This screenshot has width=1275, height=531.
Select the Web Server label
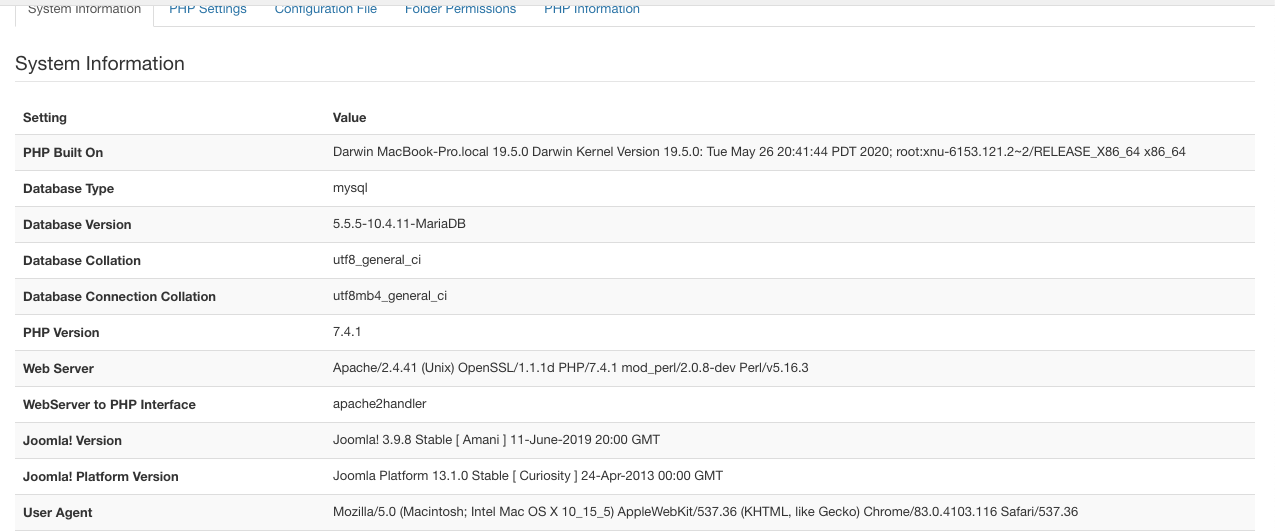pos(58,369)
